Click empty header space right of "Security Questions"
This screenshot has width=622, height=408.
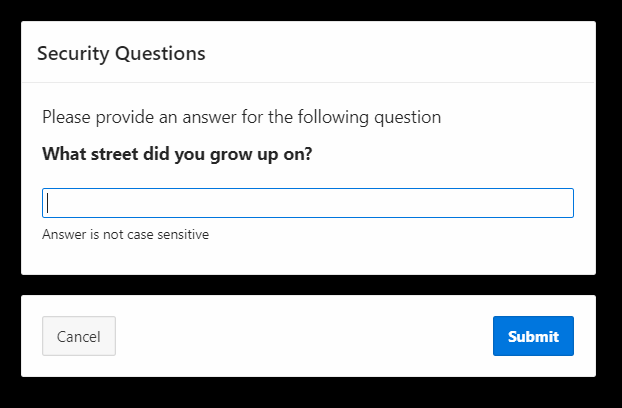[x=400, y=54]
